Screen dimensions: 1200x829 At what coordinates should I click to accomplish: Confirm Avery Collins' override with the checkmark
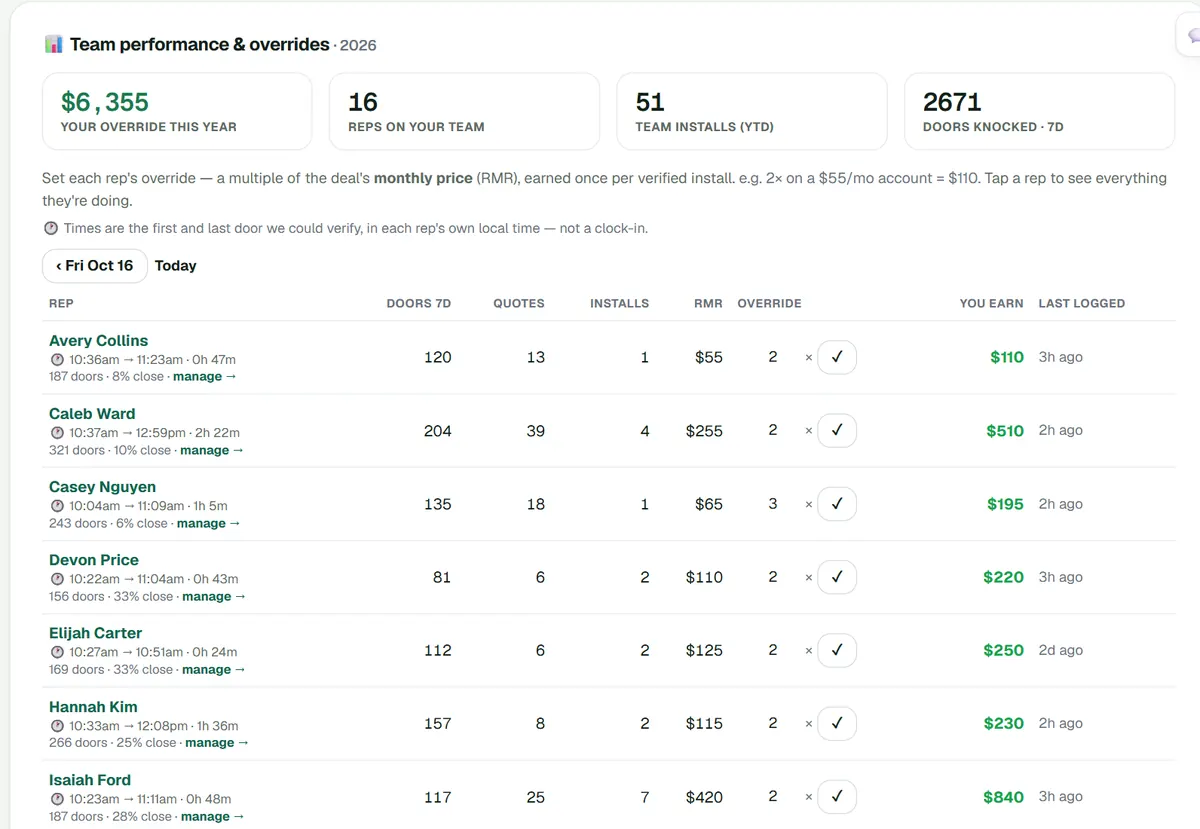837,357
